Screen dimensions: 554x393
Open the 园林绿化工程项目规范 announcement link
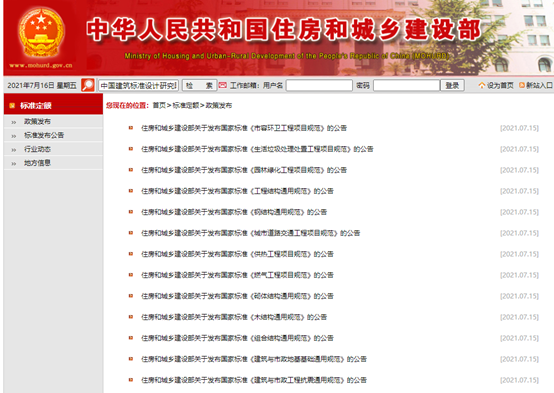pos(244,170)
